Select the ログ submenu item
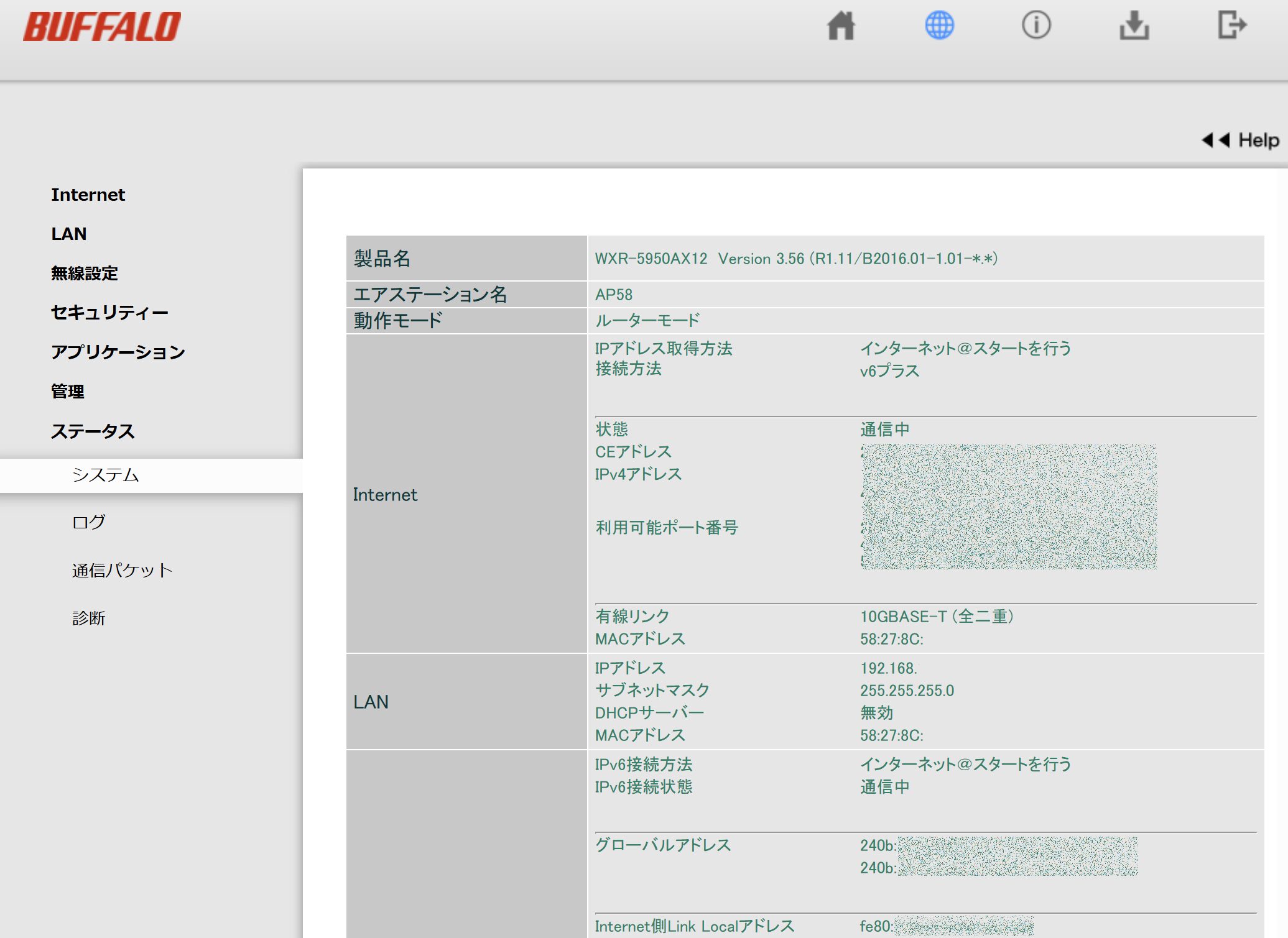 click(x=88, y=522)
